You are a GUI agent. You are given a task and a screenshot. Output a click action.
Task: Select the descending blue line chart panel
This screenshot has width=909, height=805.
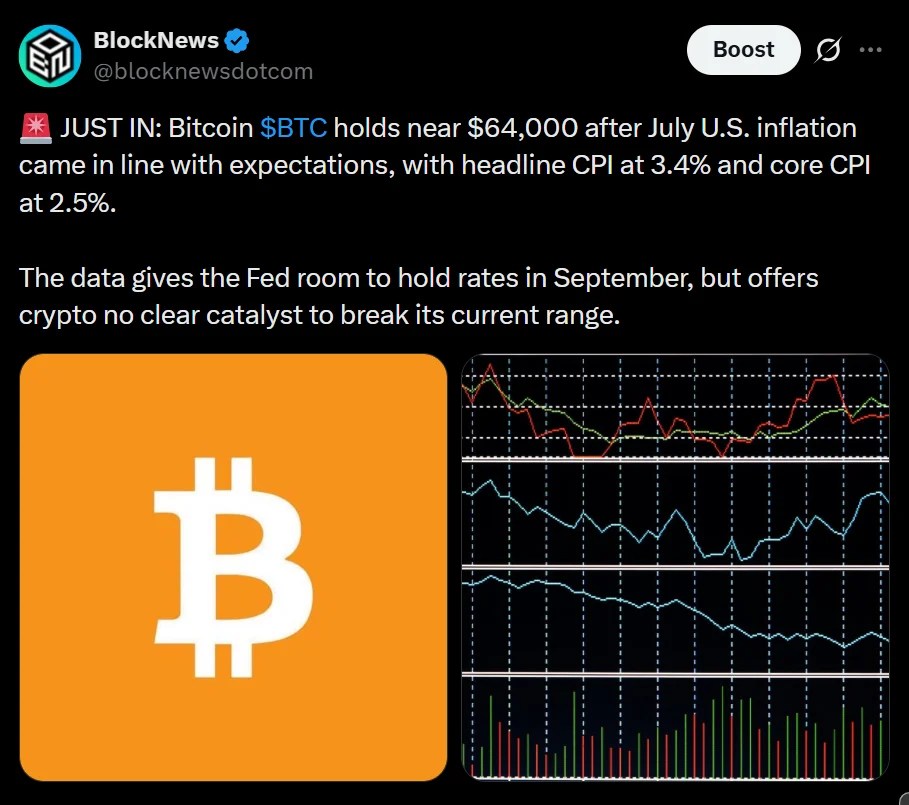675,621
